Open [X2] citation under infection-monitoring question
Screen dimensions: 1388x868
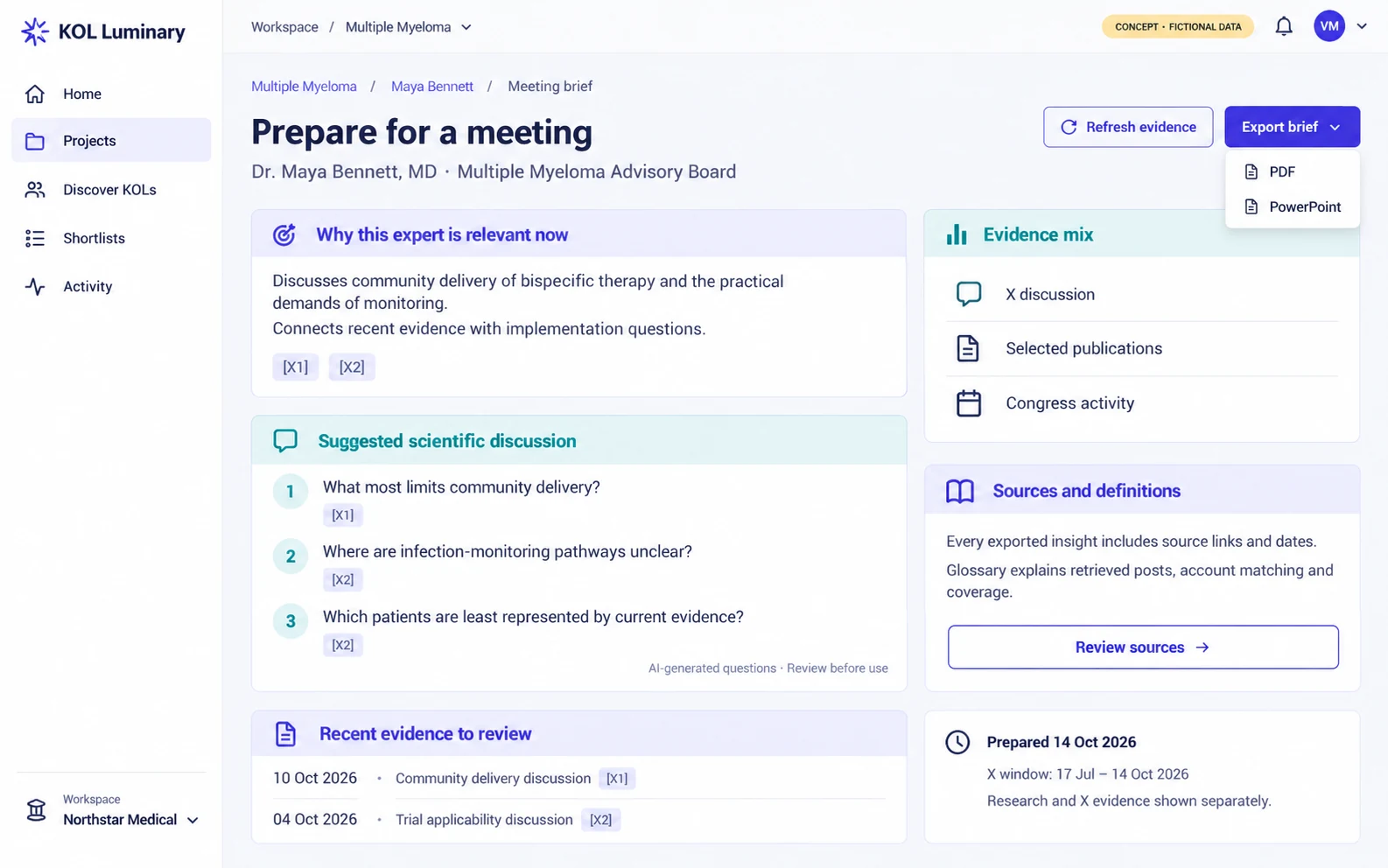[x=343, y=580]
